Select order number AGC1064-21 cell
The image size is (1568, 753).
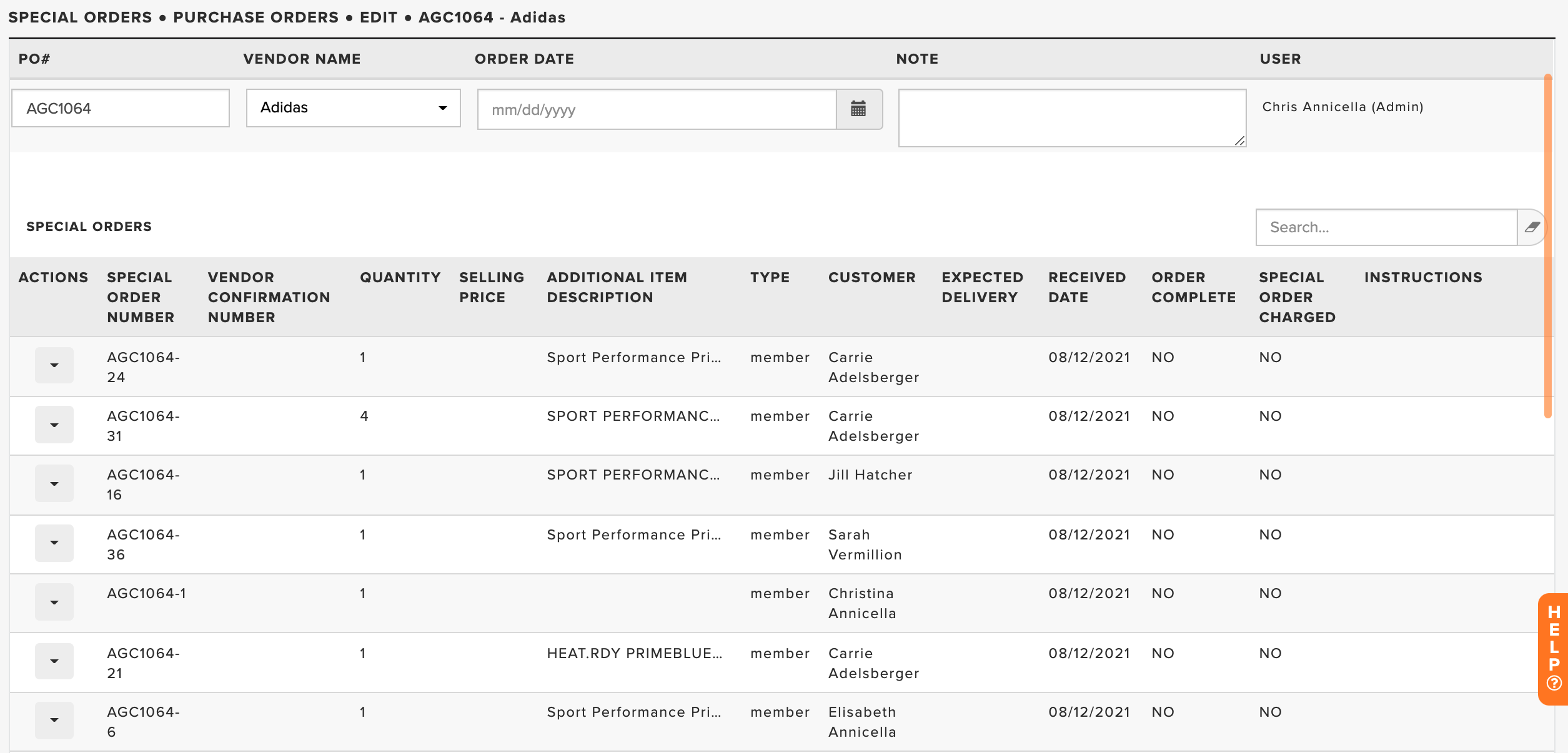(x=143, y=663)
